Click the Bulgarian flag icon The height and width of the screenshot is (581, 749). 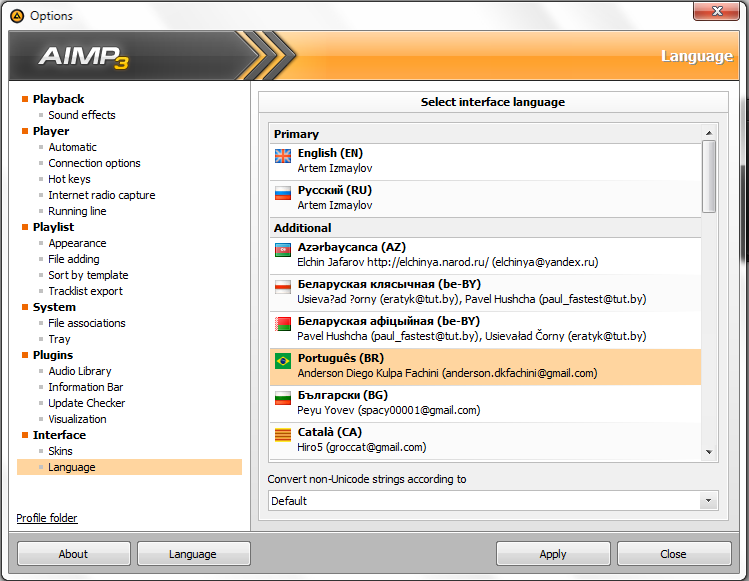(x=283, y=398)
